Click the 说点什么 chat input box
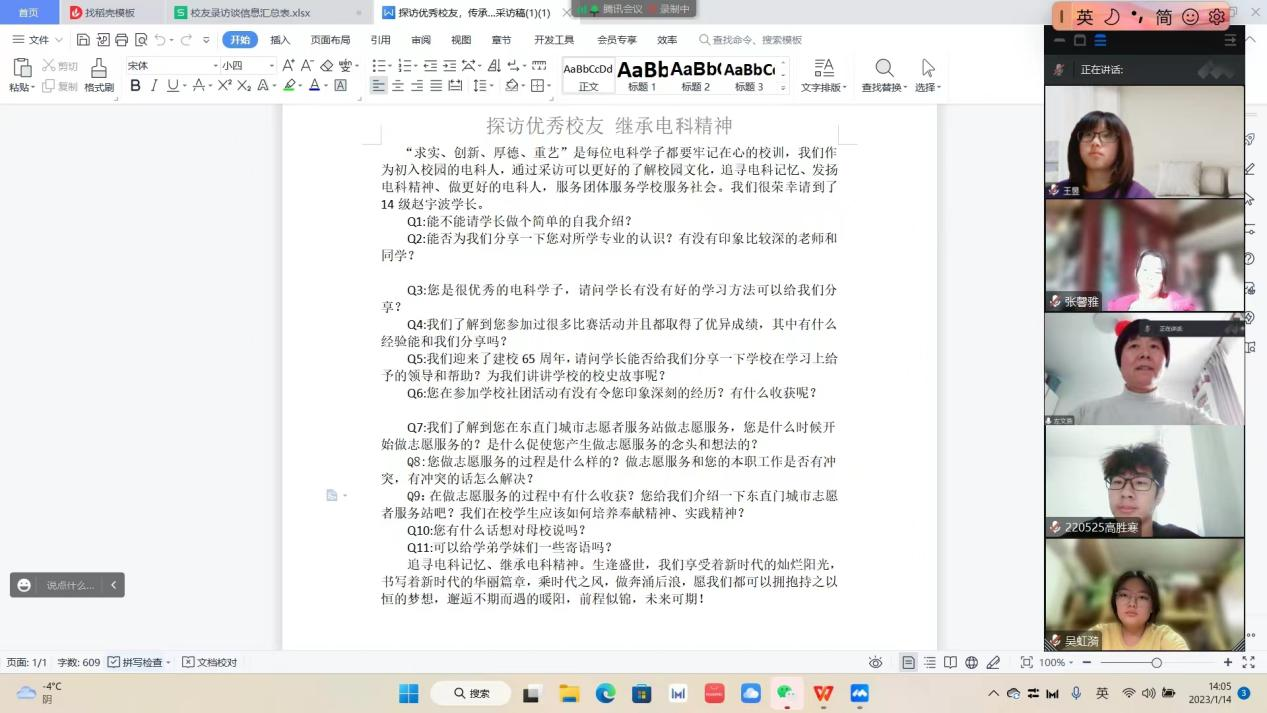The image size is (1267, 713). 68,585
